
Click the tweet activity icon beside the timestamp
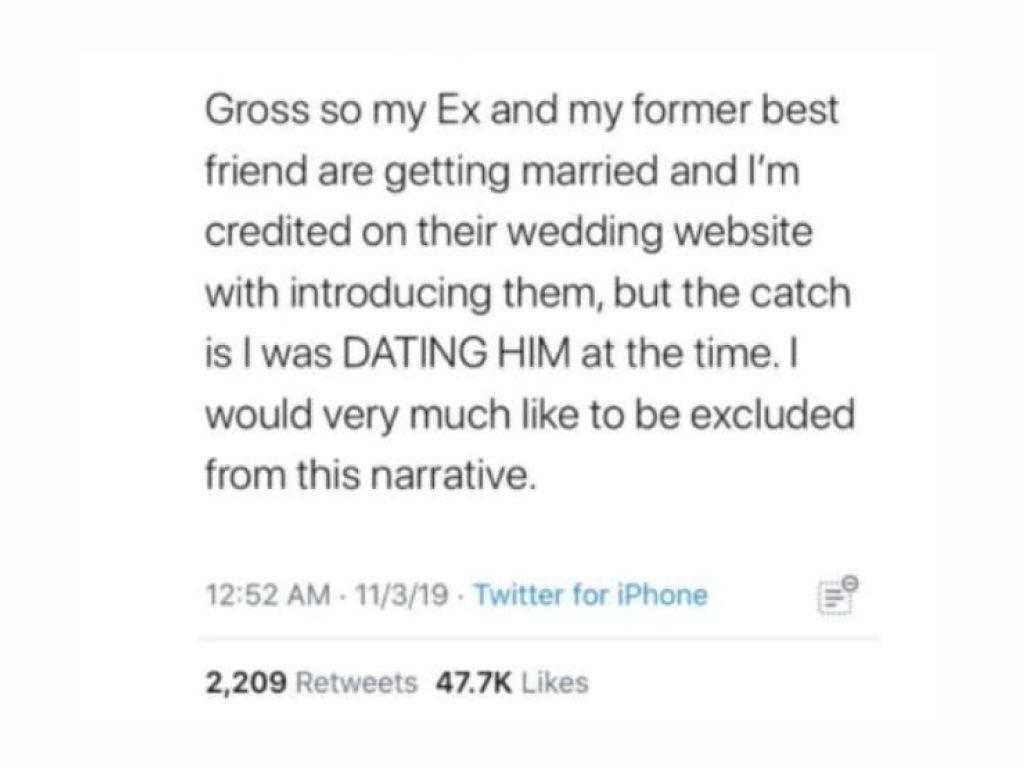(x=836, y=596)
